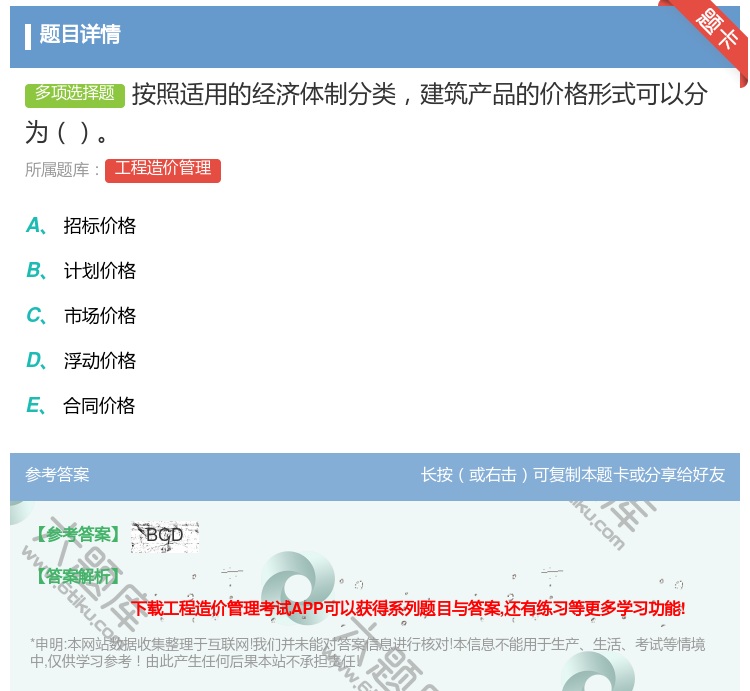Select option C 市场价格

(x=80, y=316)
